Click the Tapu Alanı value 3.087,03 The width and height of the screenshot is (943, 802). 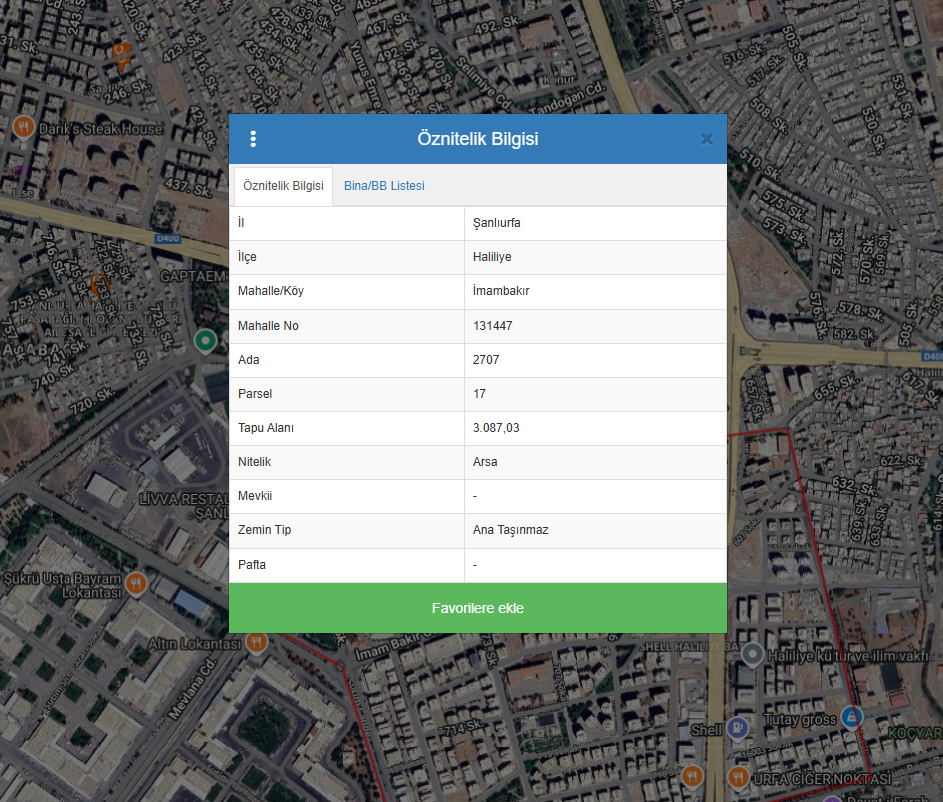496,428
